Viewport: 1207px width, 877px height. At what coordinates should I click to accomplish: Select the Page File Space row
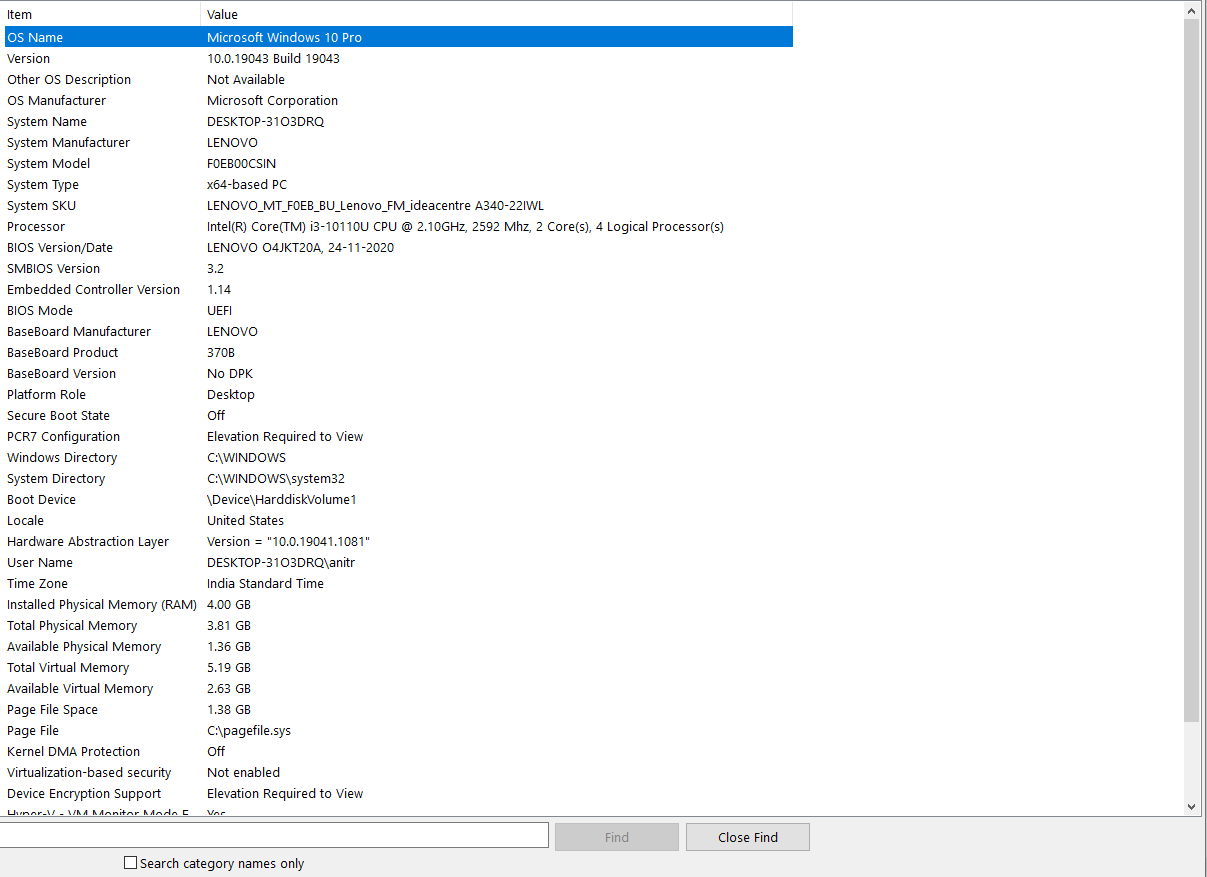tap(397, 709)
